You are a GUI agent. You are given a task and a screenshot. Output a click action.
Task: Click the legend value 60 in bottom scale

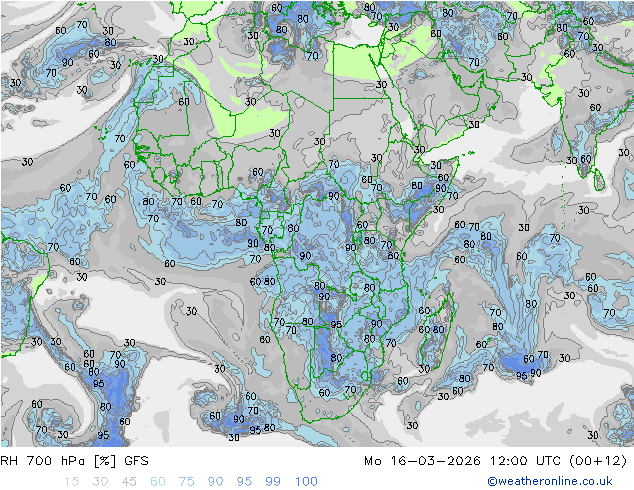point(158,481)
